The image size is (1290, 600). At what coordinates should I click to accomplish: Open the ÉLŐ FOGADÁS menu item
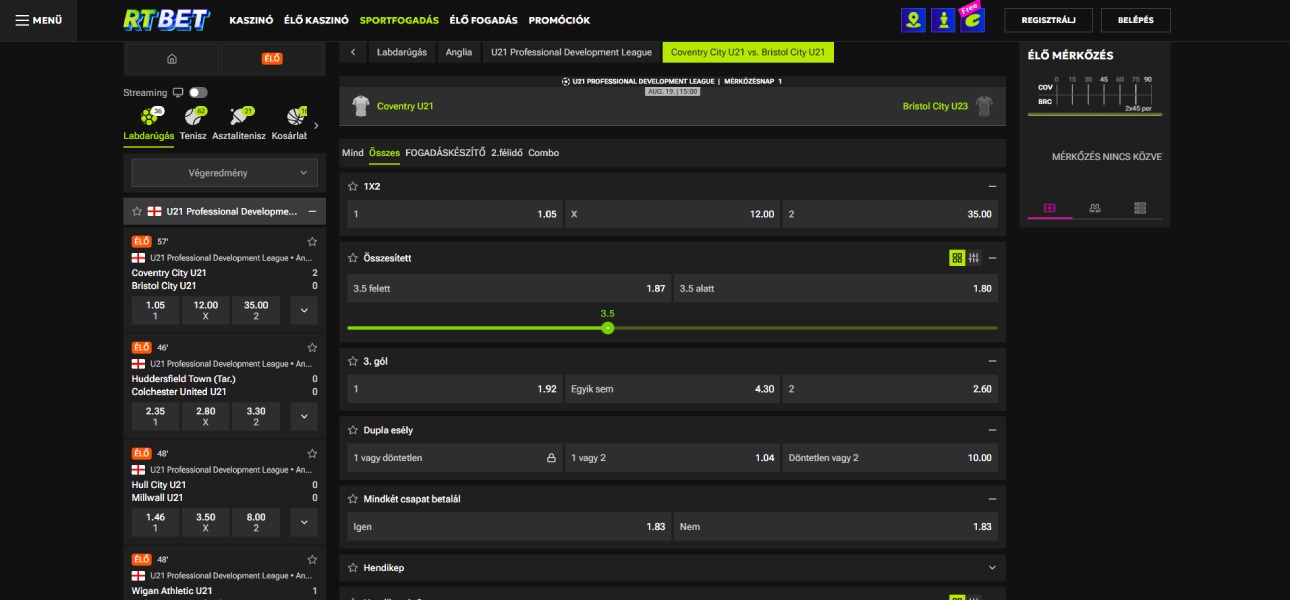(484, 20)
